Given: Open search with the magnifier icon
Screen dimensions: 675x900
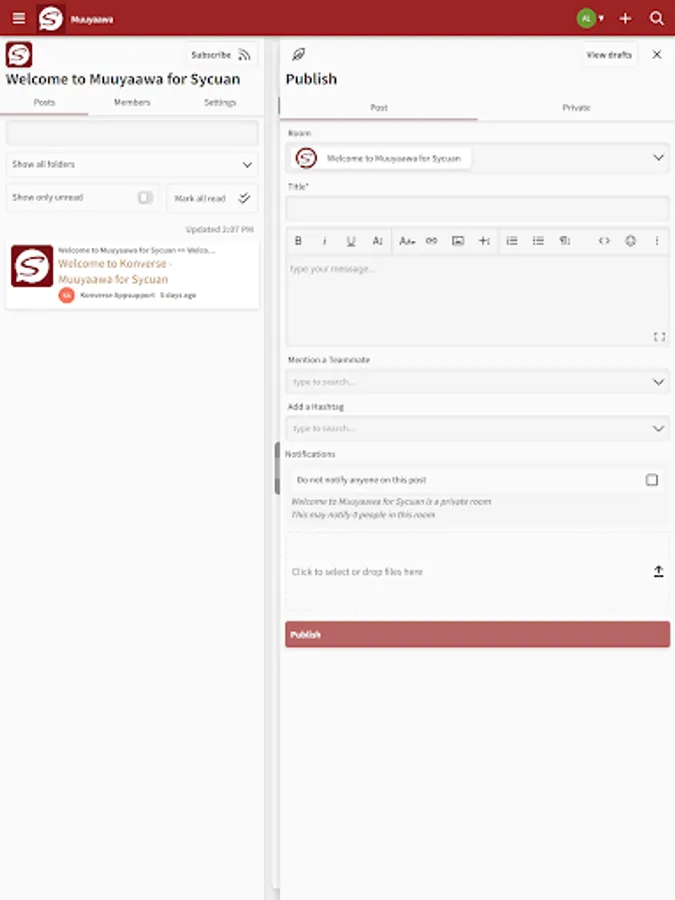Looking at the screenshot, I should pos(657,18).
